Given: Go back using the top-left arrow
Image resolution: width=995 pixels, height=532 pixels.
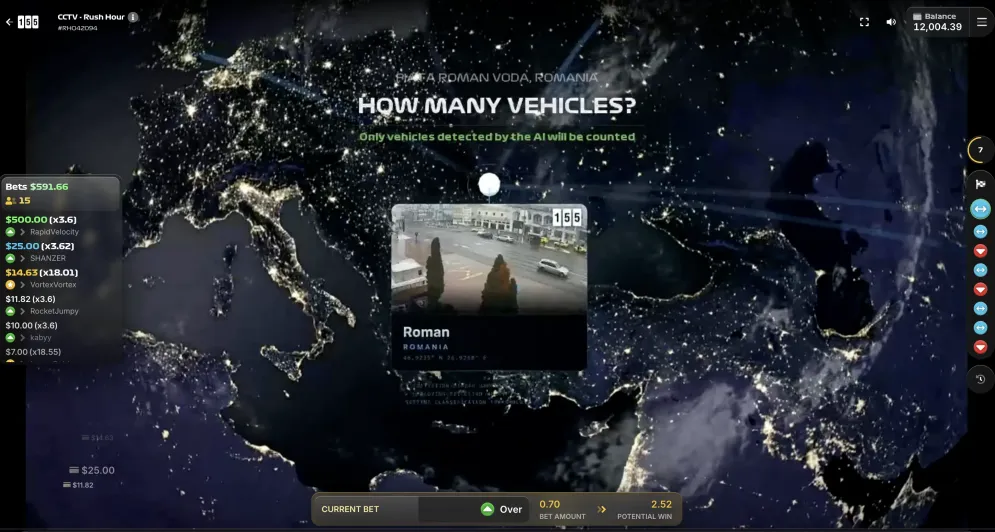Looking at the screenshot, I should pyautogui.click(x=9, y=22).
